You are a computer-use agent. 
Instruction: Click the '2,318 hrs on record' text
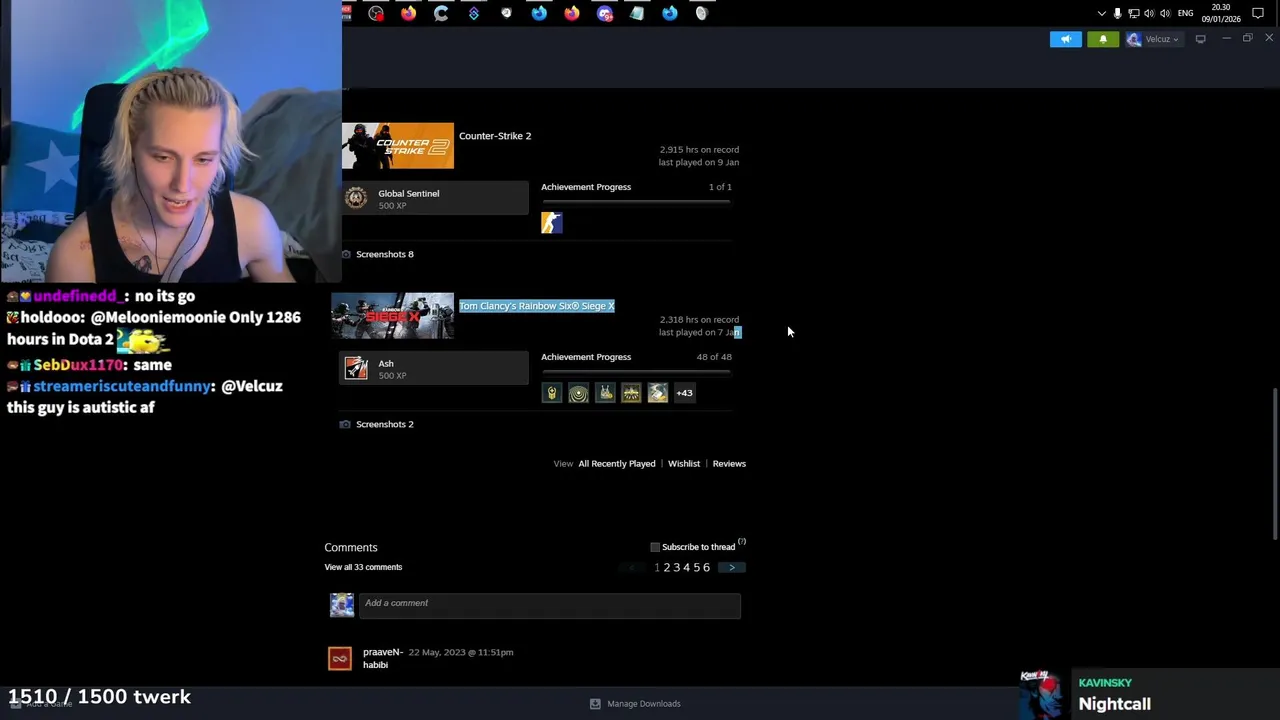(x=699, y=320)
